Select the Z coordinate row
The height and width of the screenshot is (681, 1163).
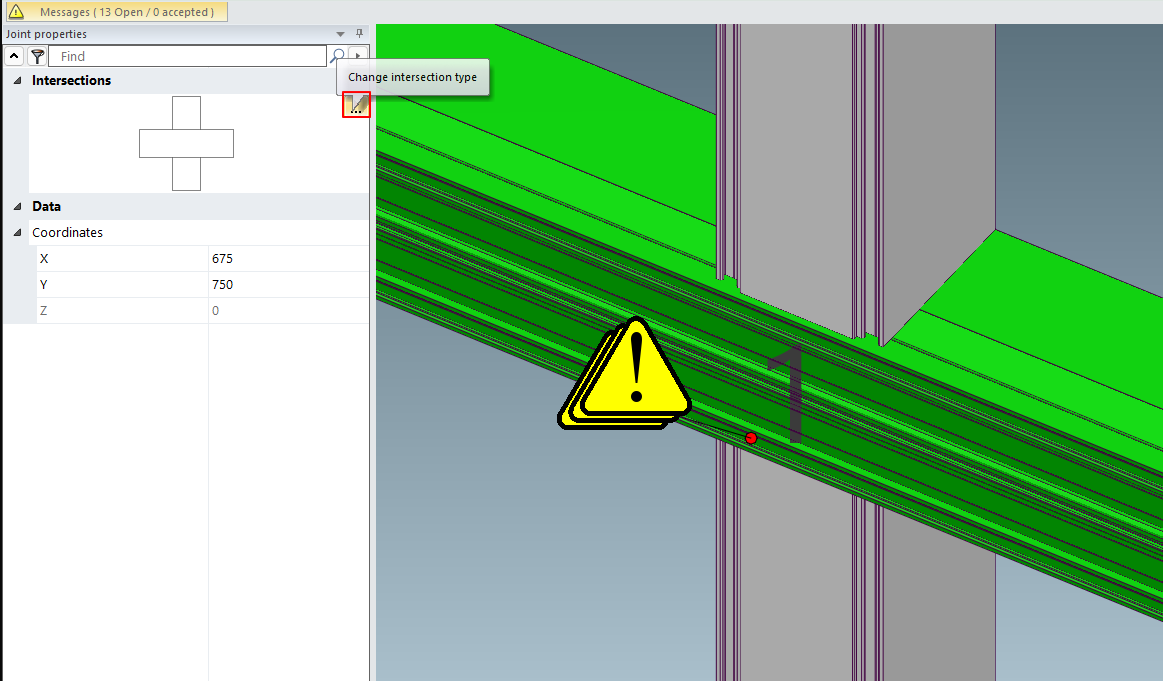point(120,311)
